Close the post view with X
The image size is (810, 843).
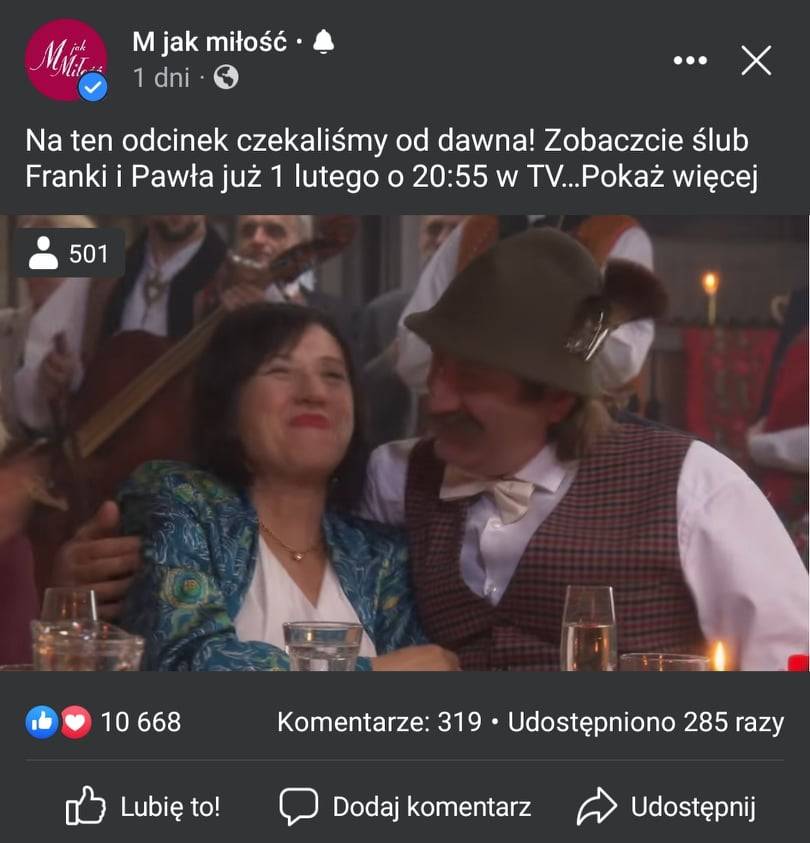tap(756, 60)
